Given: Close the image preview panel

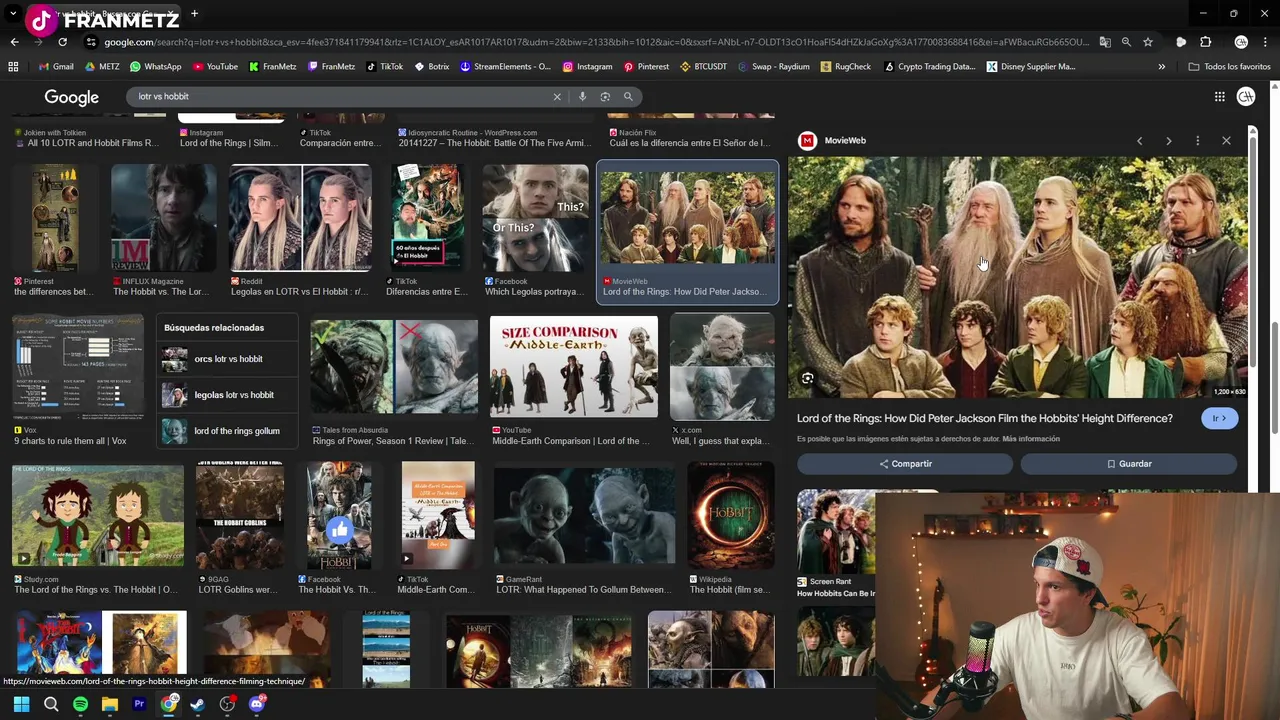Looking at the screenshot, I should pos(1226,141).
